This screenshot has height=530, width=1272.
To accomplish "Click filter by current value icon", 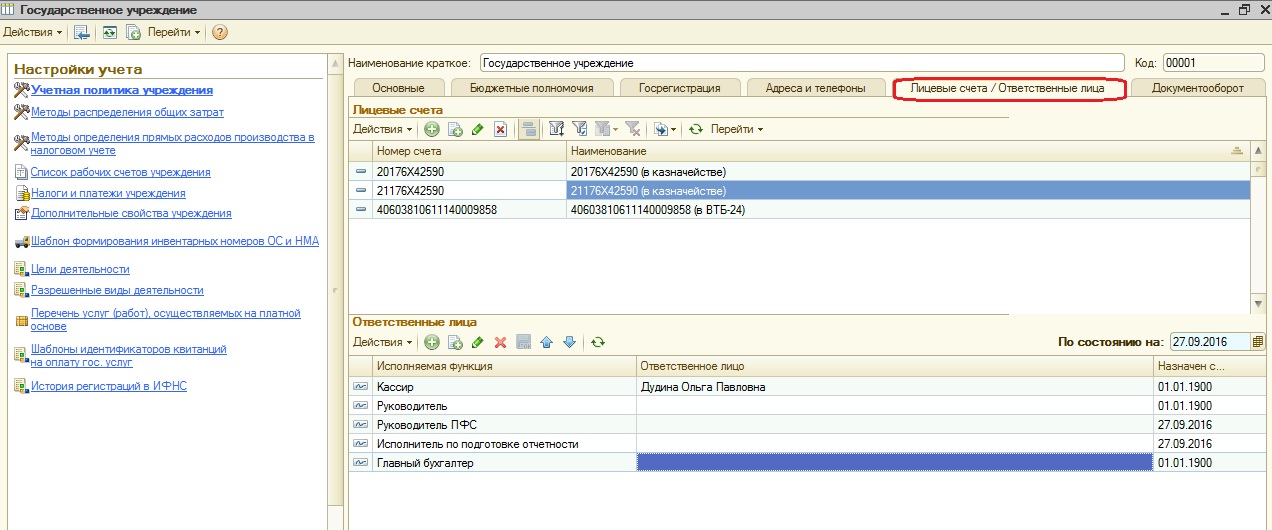I will (580, 129).
